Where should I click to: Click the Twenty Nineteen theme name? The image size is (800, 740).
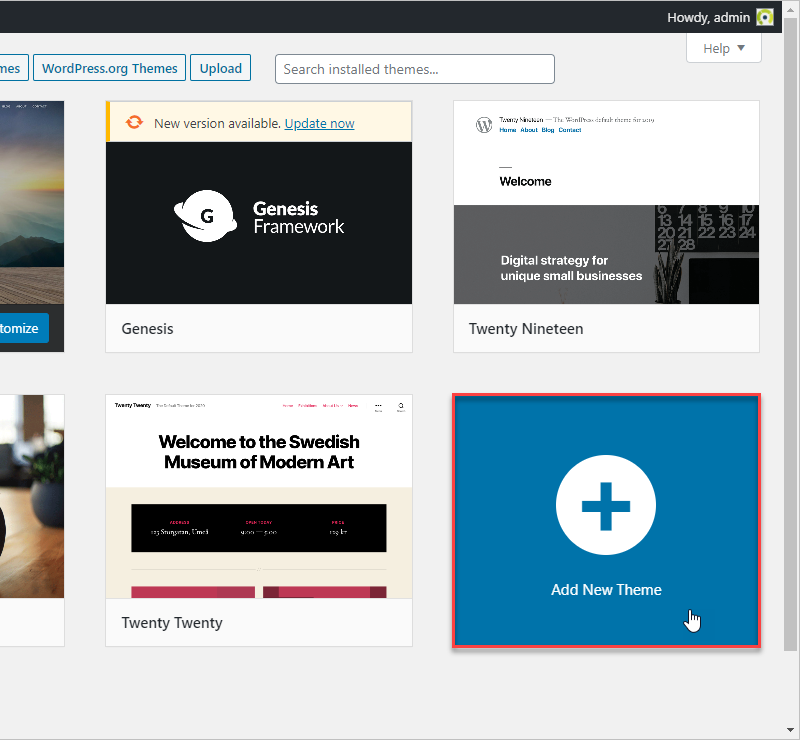pos(526,329)
